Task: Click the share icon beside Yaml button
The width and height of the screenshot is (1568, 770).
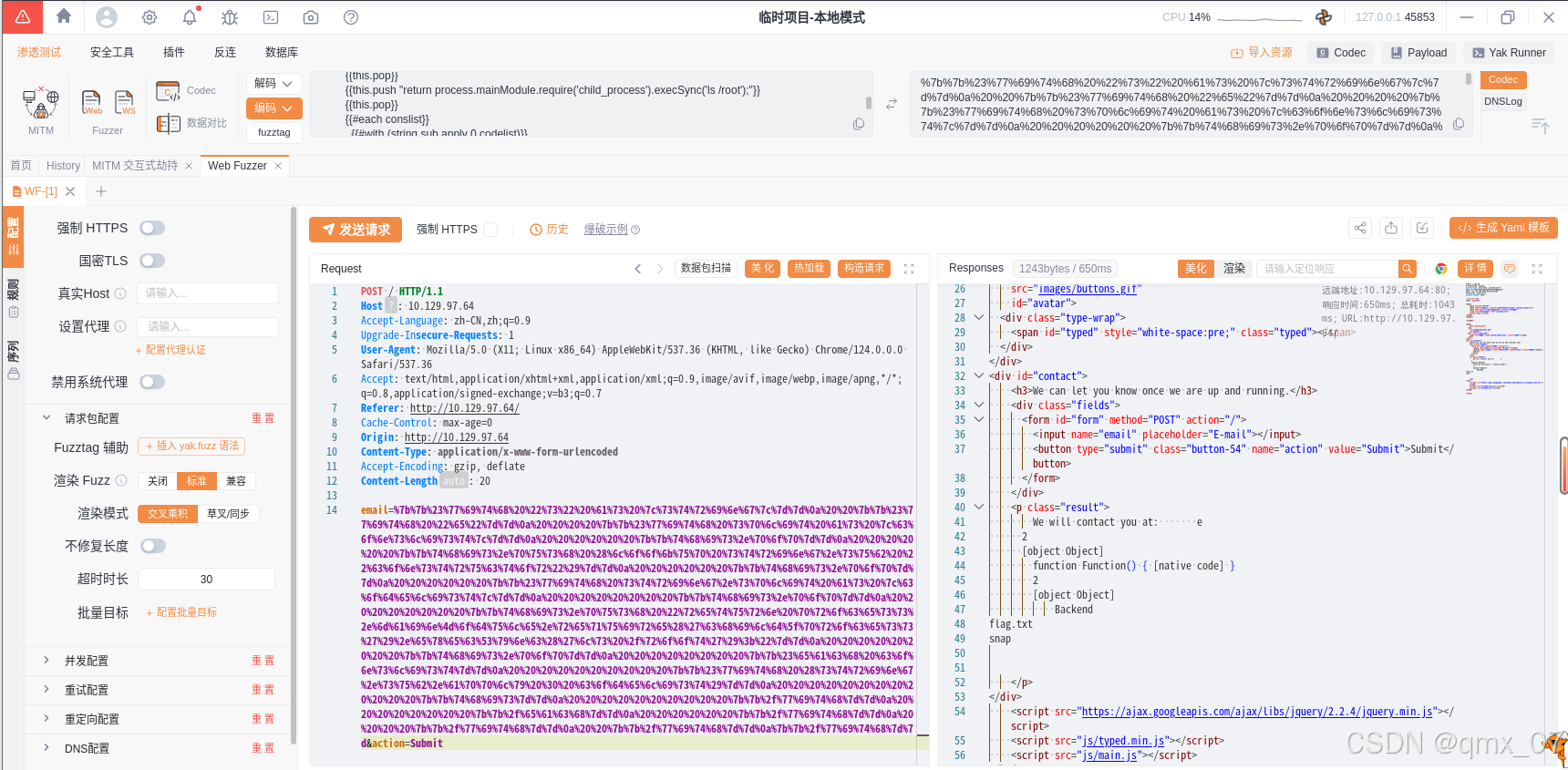Action: (x=1360, y=228)
